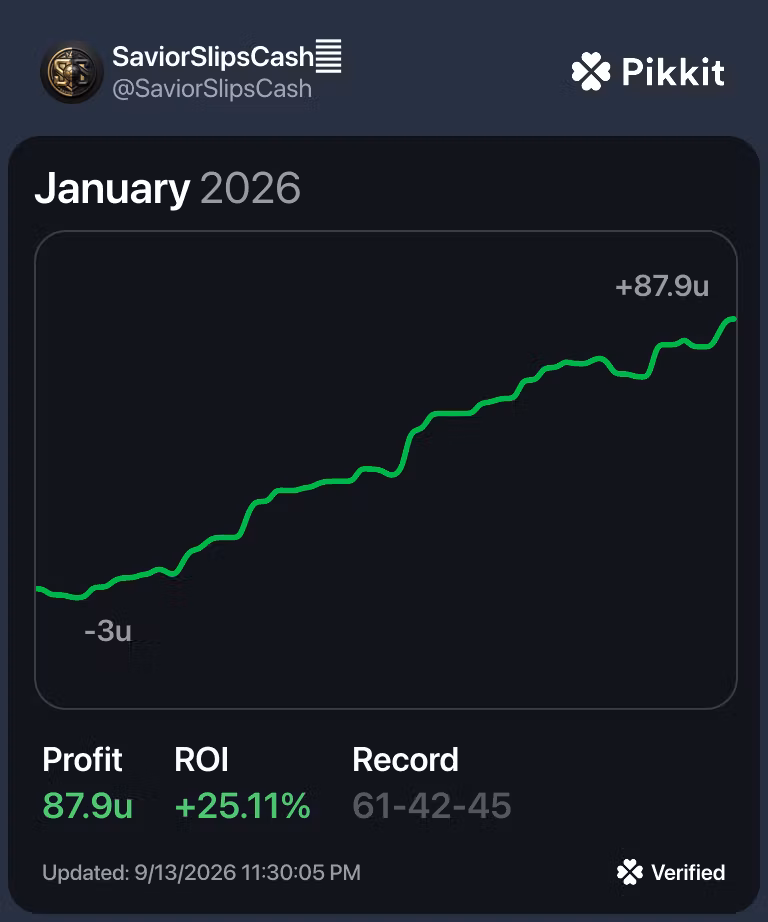Click the Profit stat label
Screen dimensions: 768x922
coord(82,759)
